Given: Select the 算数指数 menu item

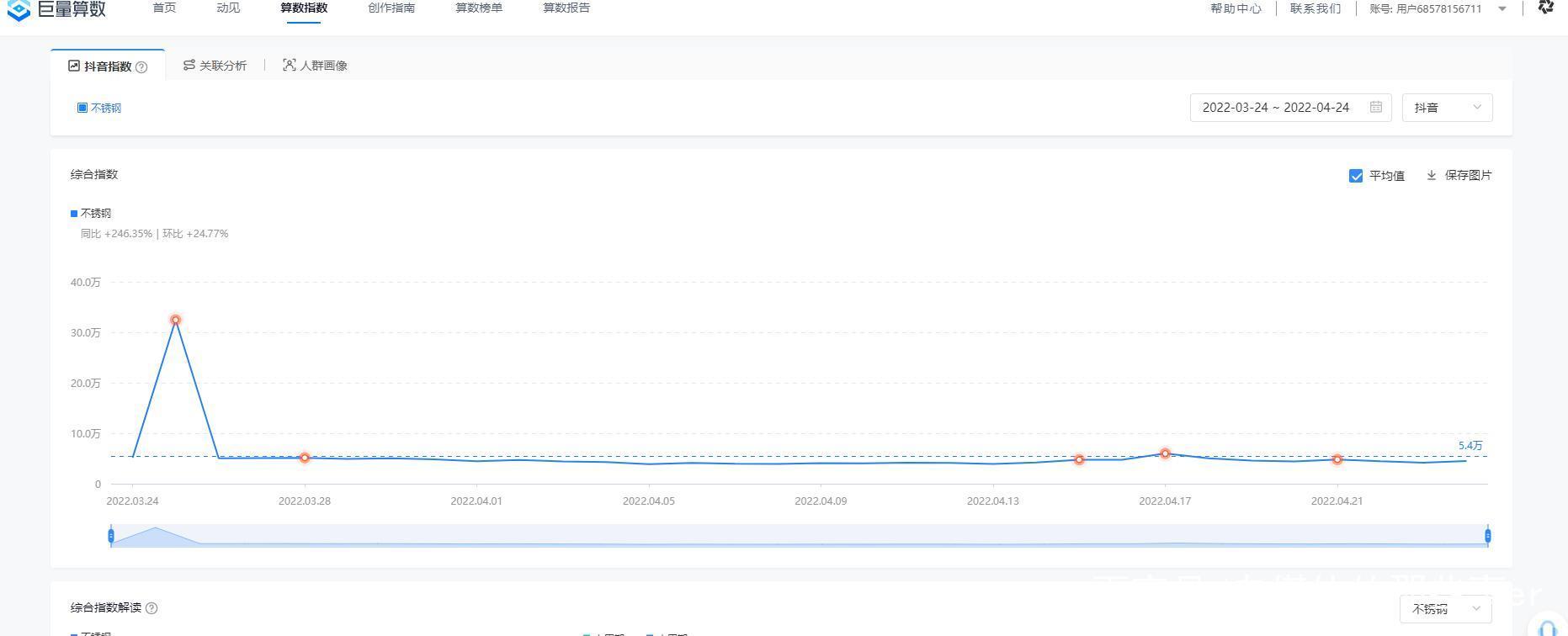Looking at the screenshot, I should [304, 8].
